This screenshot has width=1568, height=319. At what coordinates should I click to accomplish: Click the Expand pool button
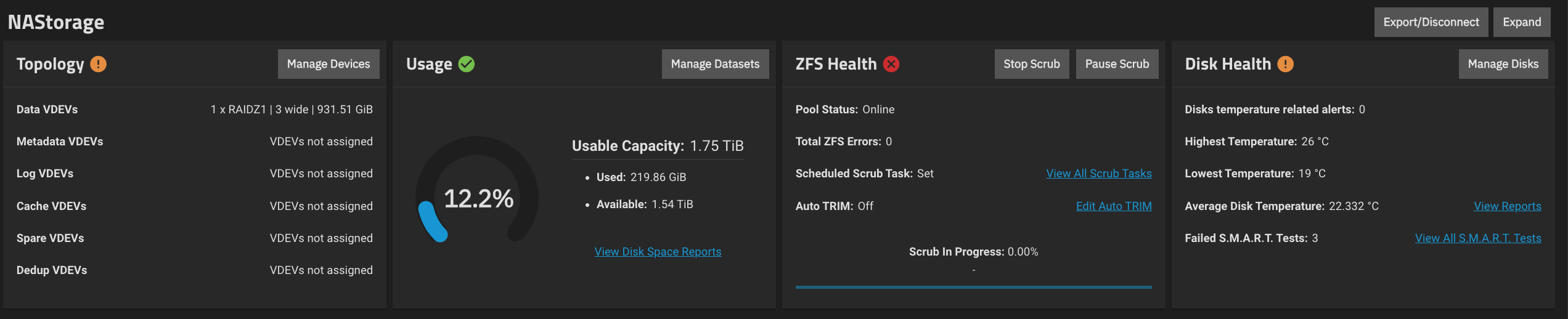1521,22
